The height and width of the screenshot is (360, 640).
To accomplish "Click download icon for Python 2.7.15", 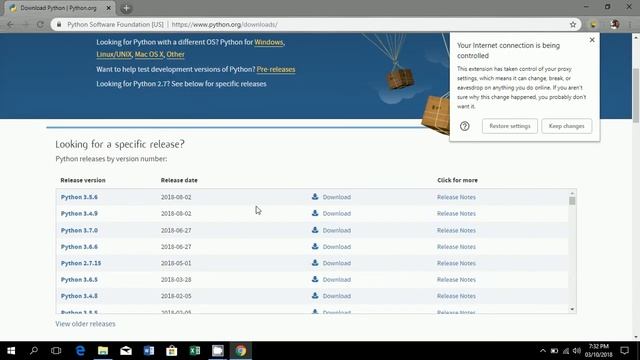I will point(315,263).
